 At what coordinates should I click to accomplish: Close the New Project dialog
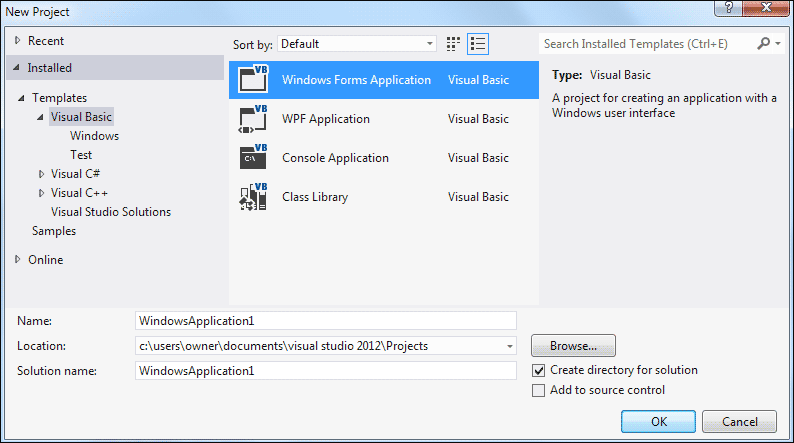click(x=767, y=10)
